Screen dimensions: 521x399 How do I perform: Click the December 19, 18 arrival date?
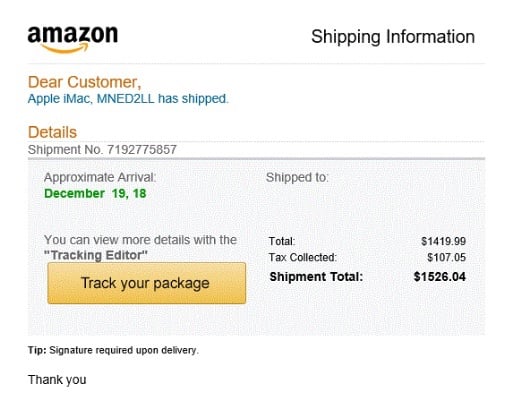[x=95, y=194]
